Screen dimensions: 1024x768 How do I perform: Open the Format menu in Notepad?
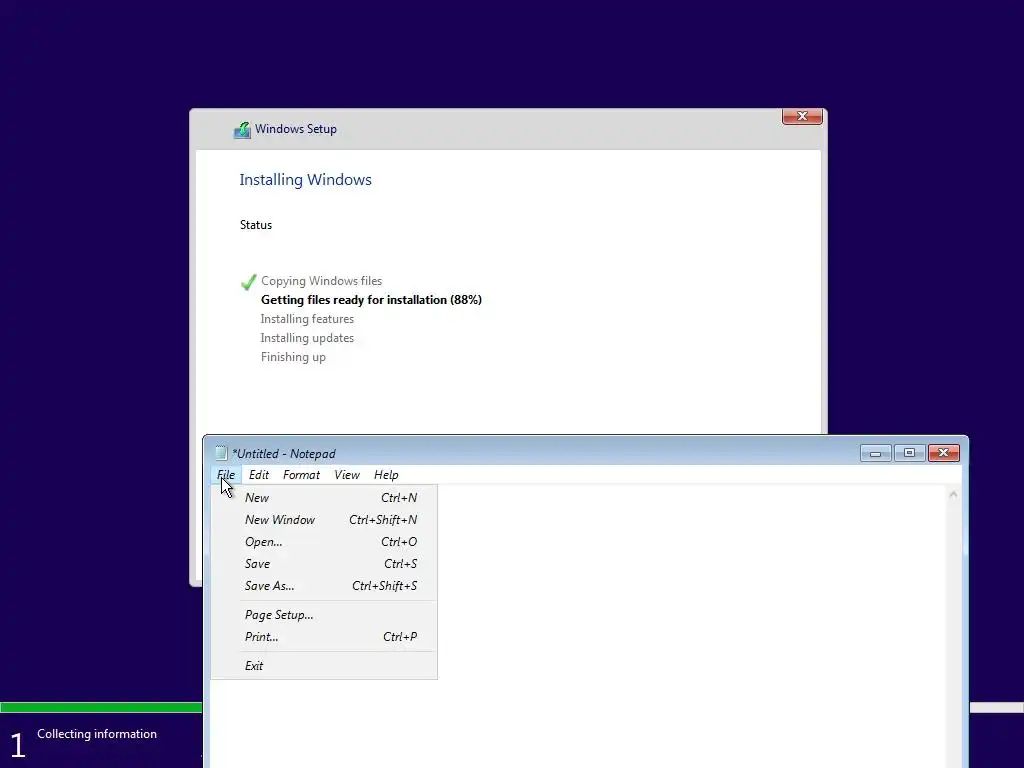[x=301, y=475]
